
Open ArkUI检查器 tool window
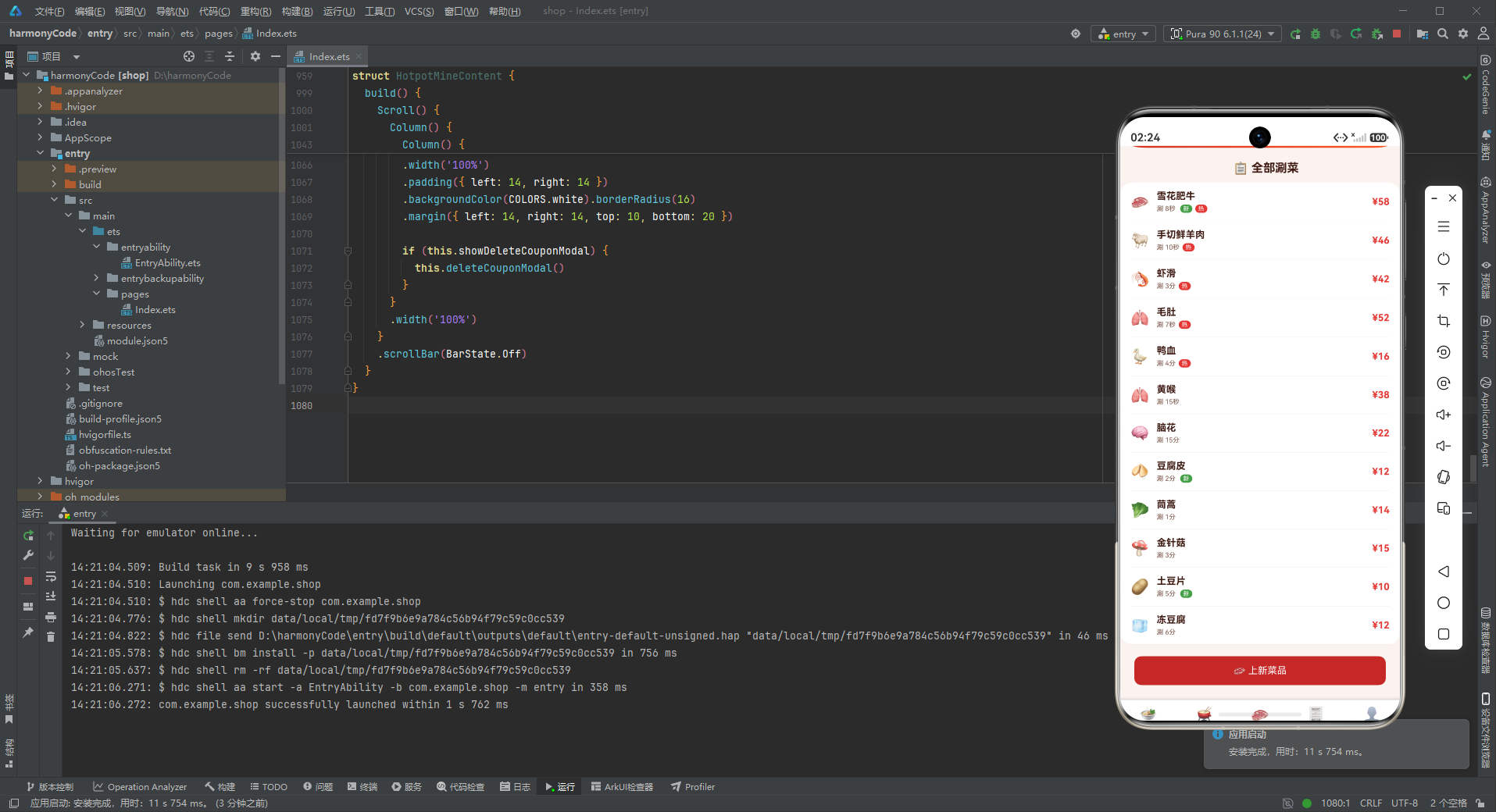tap(622, 787)
